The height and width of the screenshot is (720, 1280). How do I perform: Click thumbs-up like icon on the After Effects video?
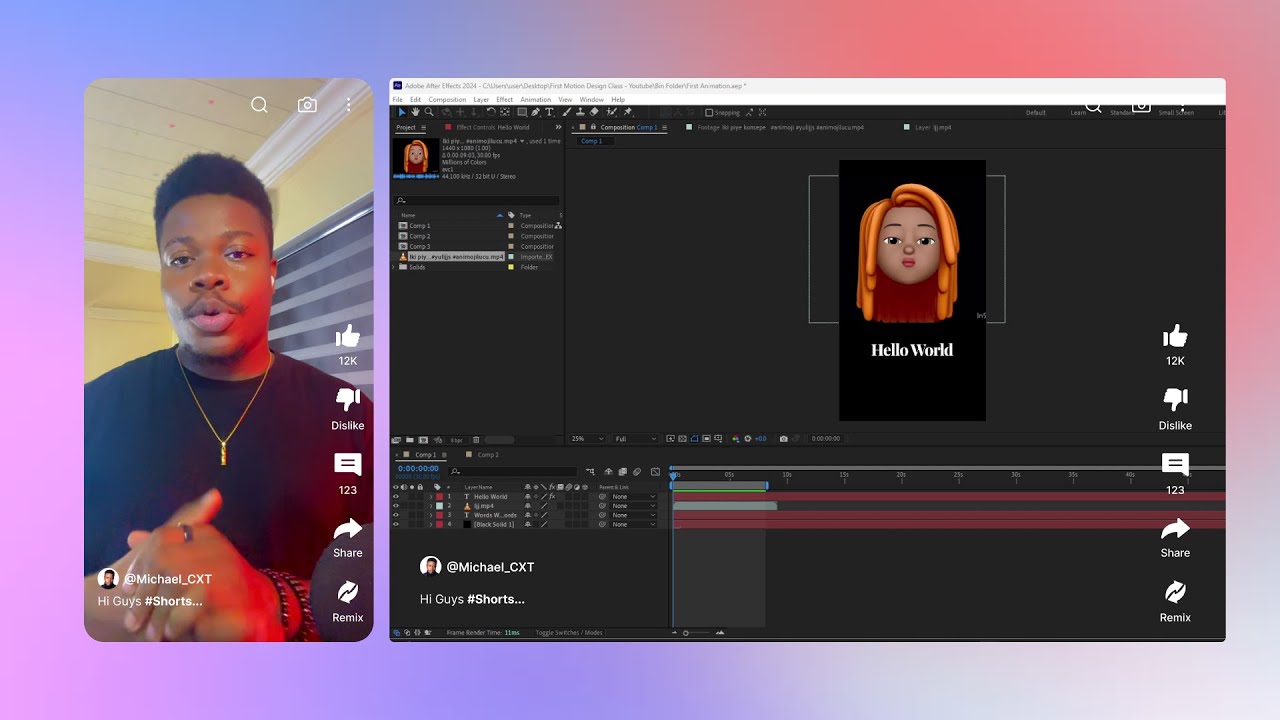tap(1175, 336)
